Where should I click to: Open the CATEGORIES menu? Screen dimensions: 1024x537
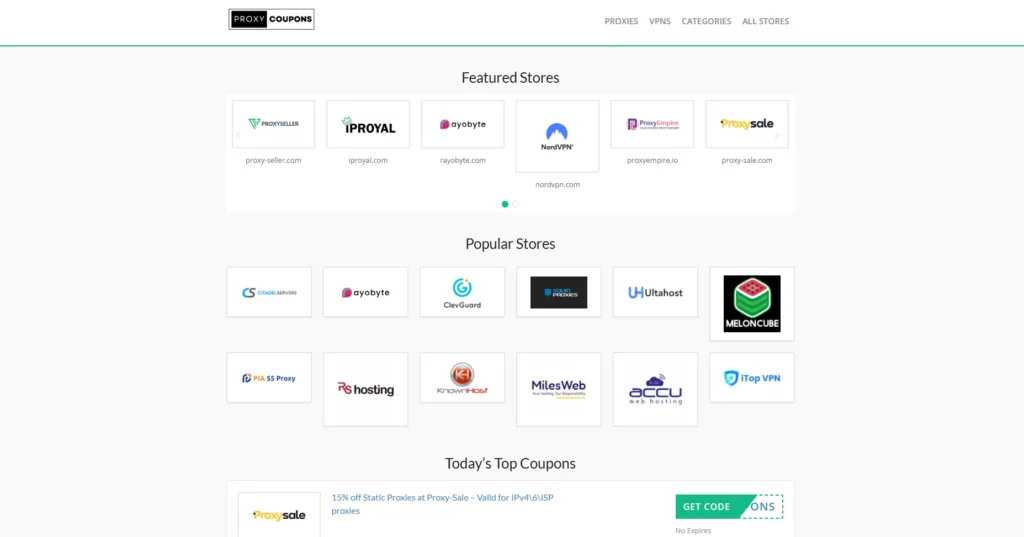coord(706,21)
